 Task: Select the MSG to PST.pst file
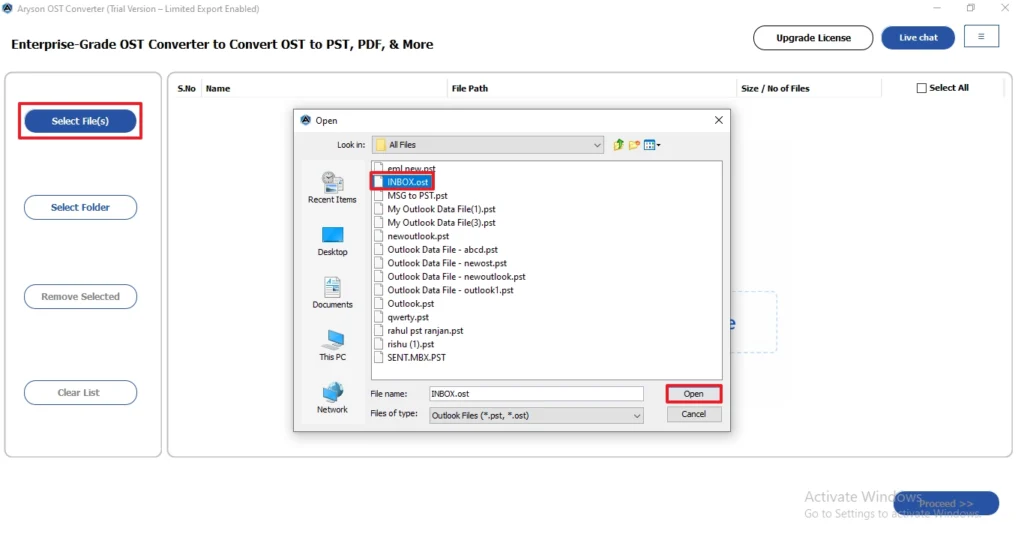pyautogui.click(x=417, y=196)
